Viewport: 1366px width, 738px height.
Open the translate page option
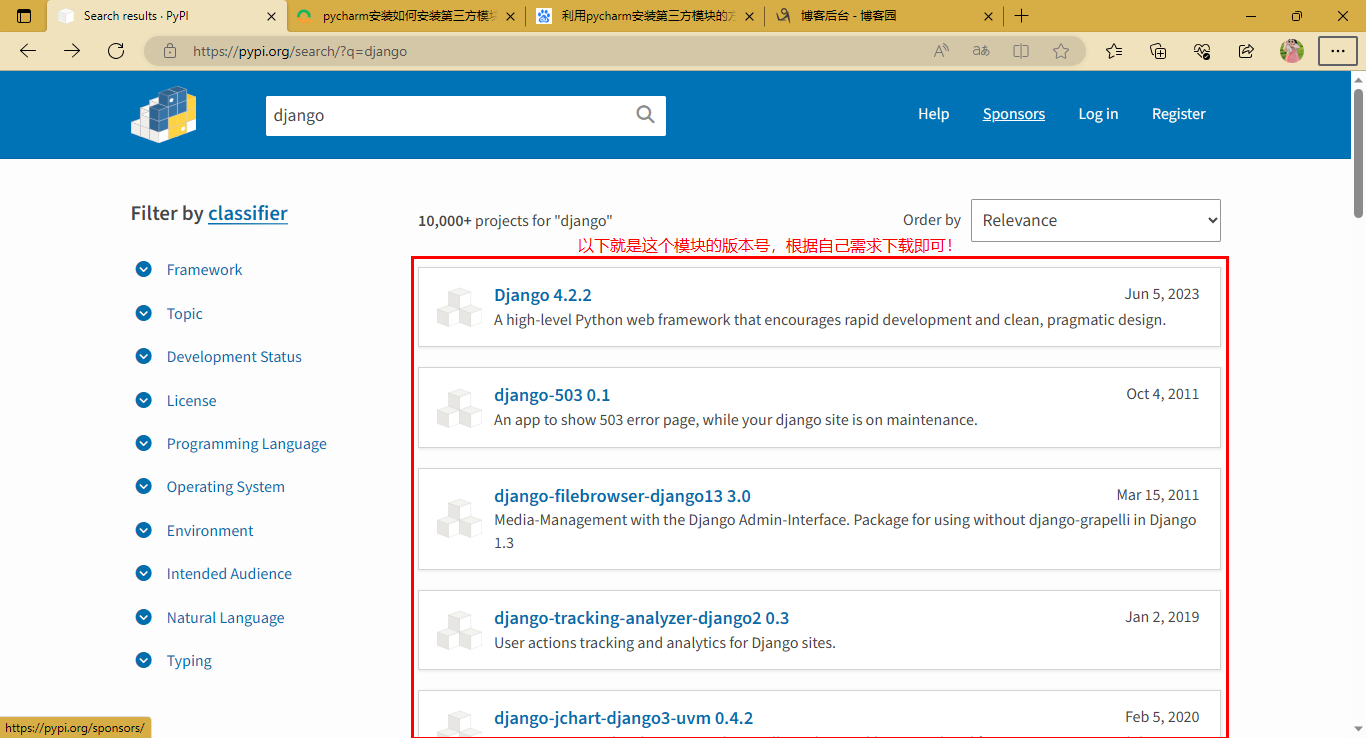point(981,51)
